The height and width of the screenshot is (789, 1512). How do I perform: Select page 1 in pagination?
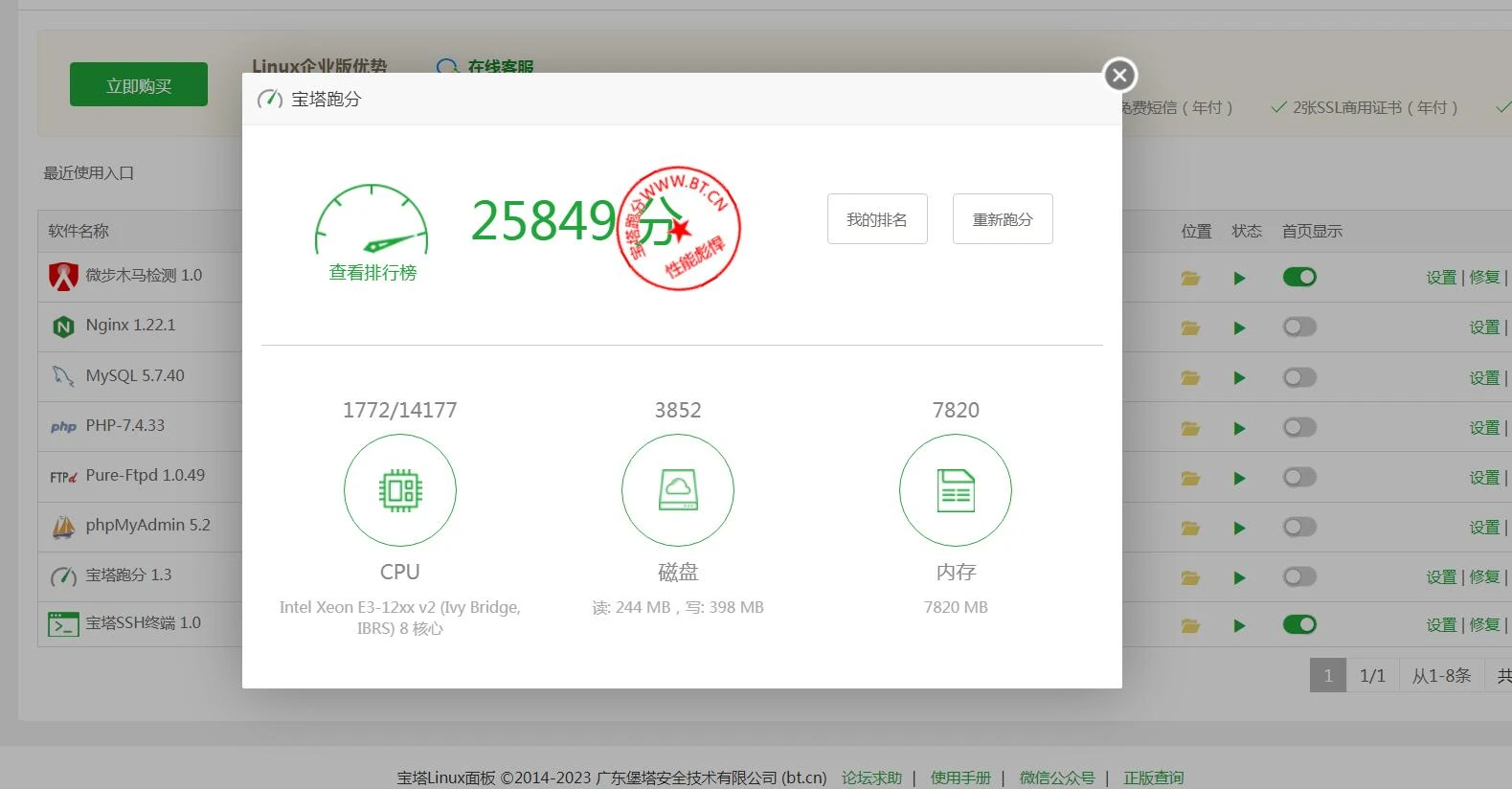coord(1327,675)
